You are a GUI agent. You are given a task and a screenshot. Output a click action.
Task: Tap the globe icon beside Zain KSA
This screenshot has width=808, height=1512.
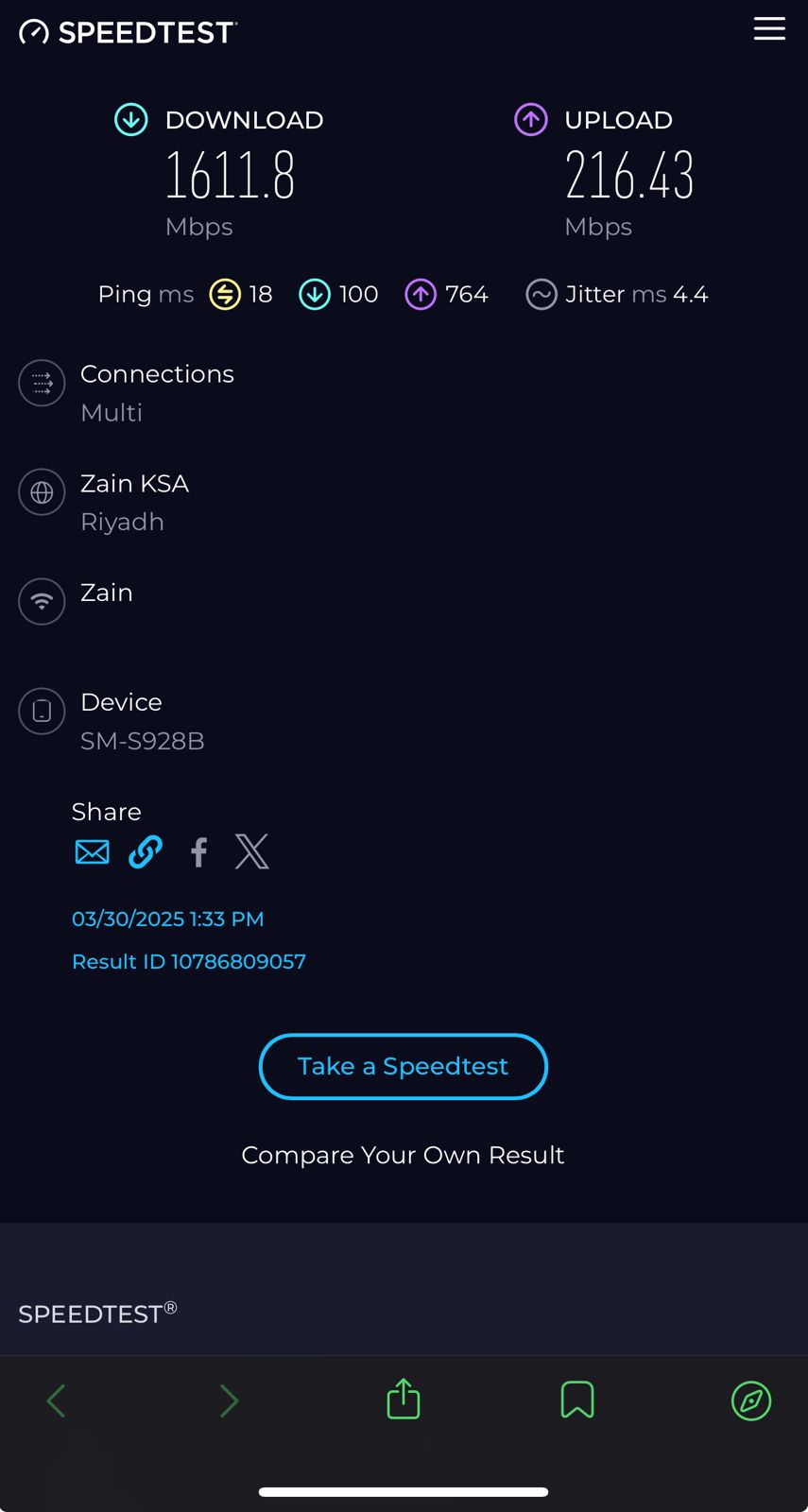43,492
